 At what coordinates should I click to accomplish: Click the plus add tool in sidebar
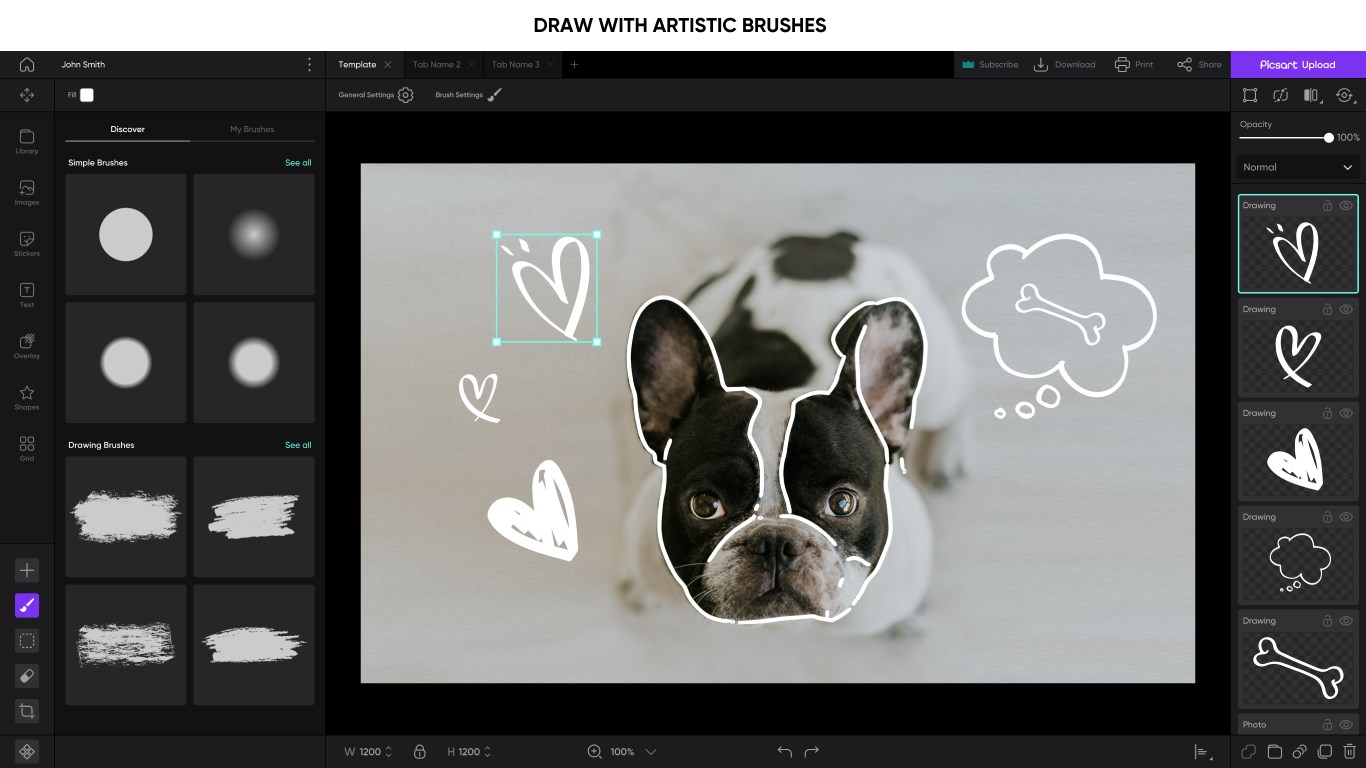pyautogui.click(x=27, y=570)
